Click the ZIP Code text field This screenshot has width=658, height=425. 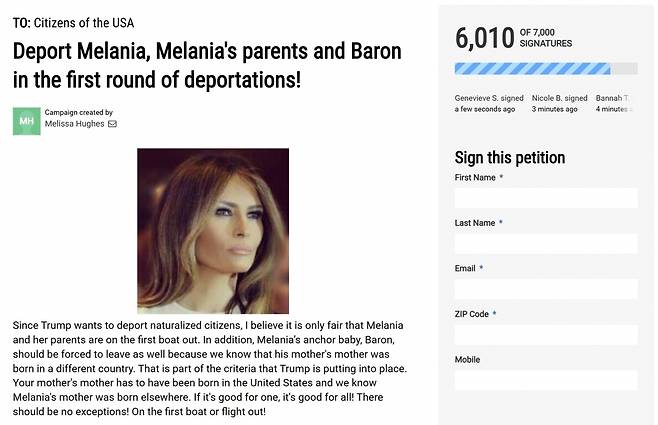[x=545, y=335]
